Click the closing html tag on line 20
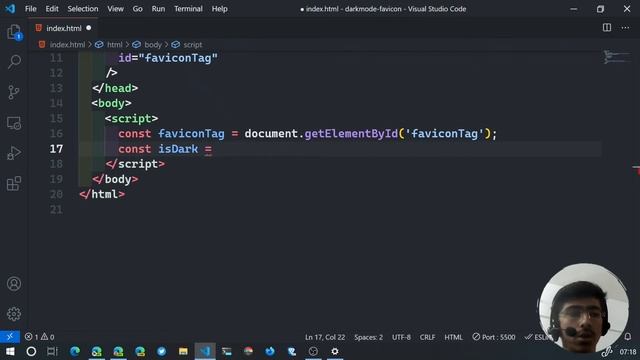The width and height of the screenshot is (640, 360). [x=102, y=194]
